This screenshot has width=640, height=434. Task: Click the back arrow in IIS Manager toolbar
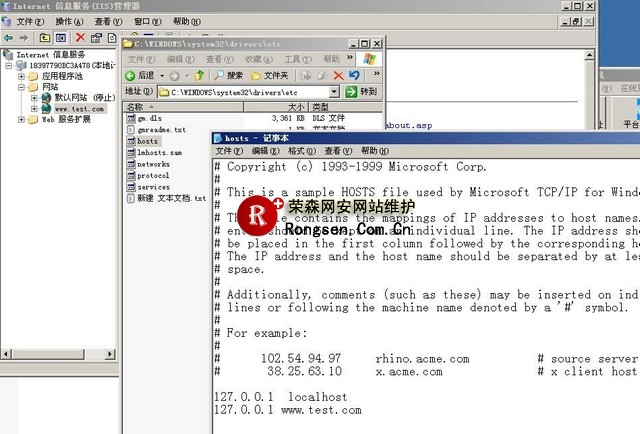(8, 38)
